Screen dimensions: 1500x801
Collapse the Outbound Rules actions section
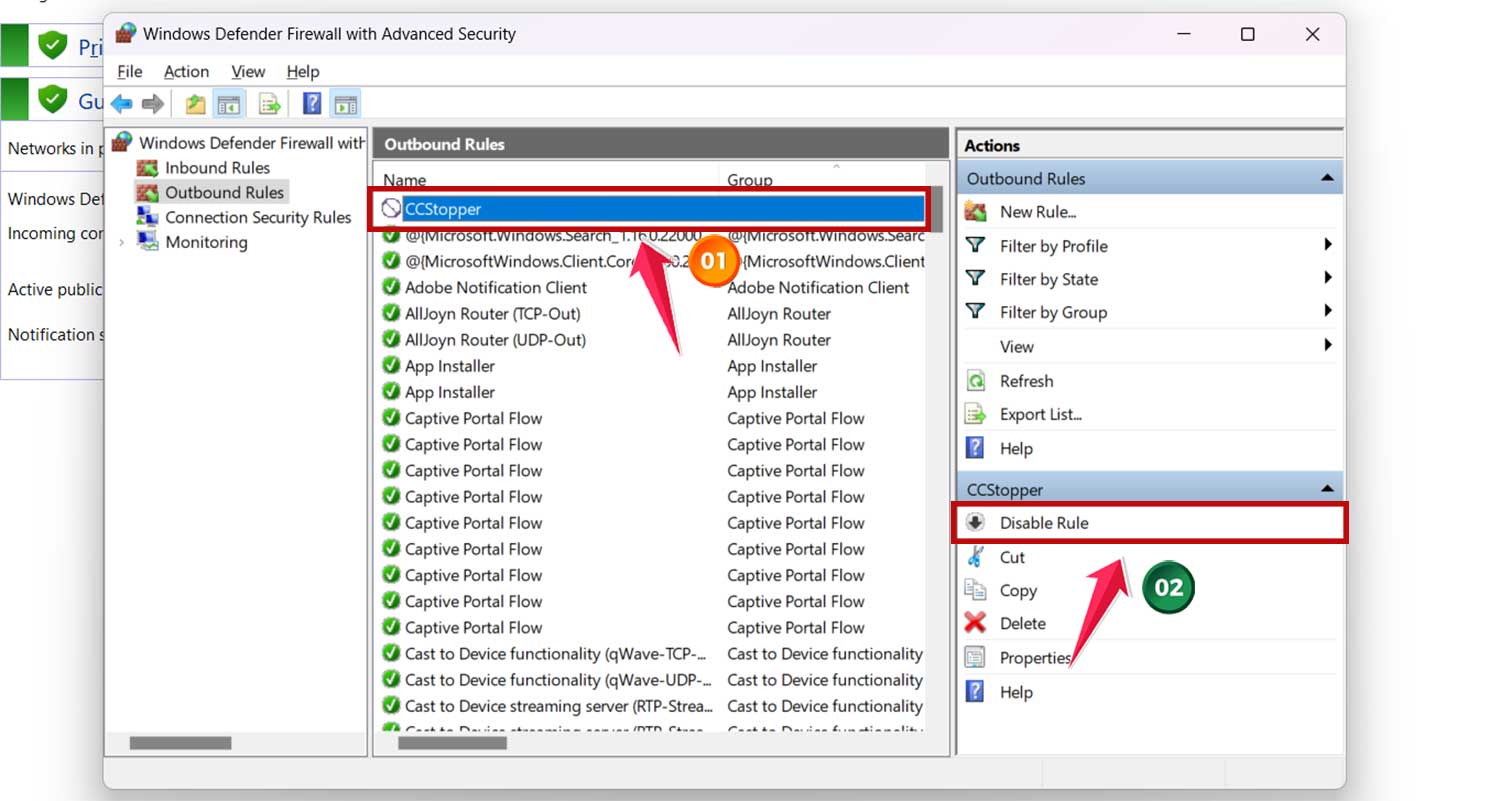coord(1327,178)
